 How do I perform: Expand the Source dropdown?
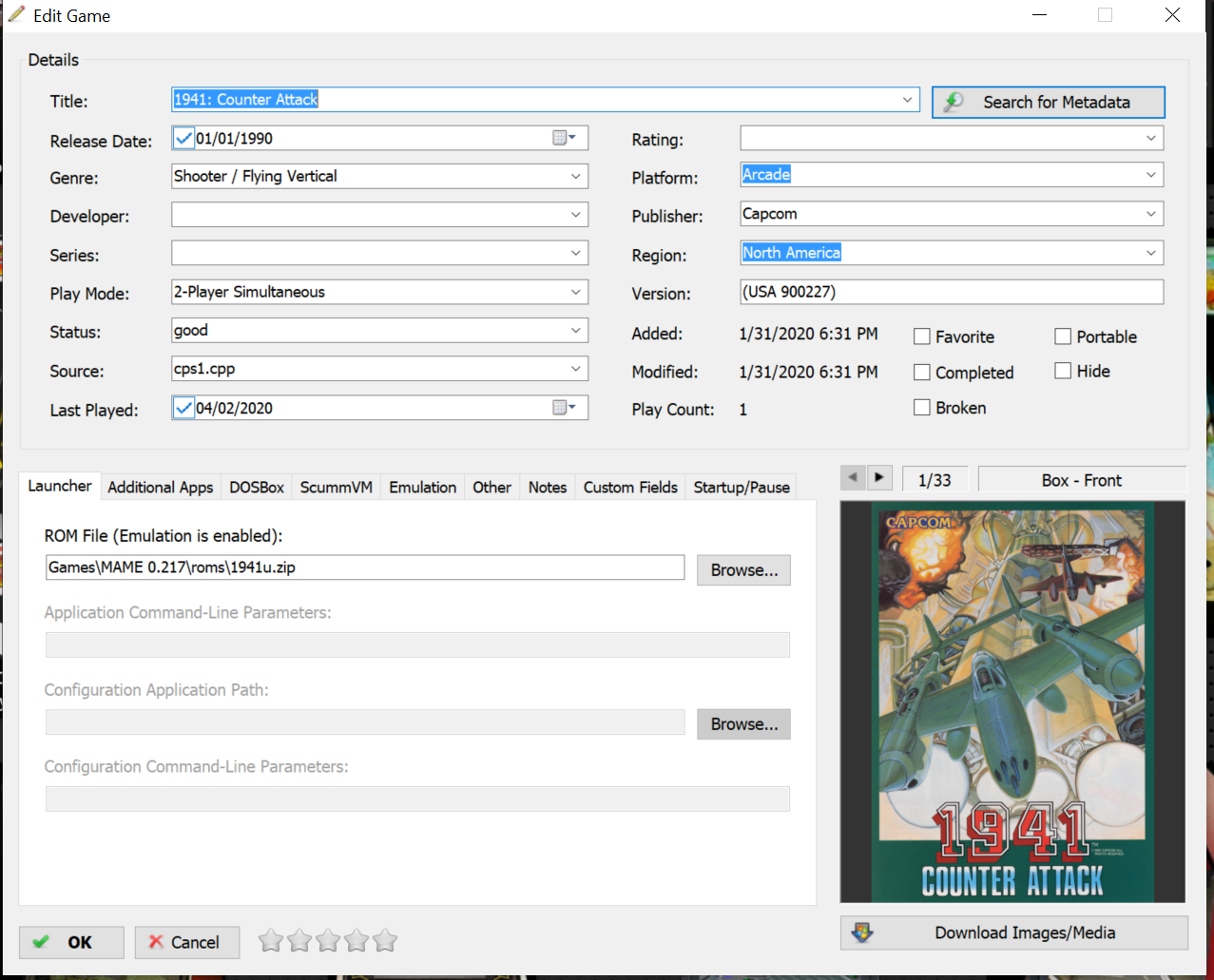point(576,369)
